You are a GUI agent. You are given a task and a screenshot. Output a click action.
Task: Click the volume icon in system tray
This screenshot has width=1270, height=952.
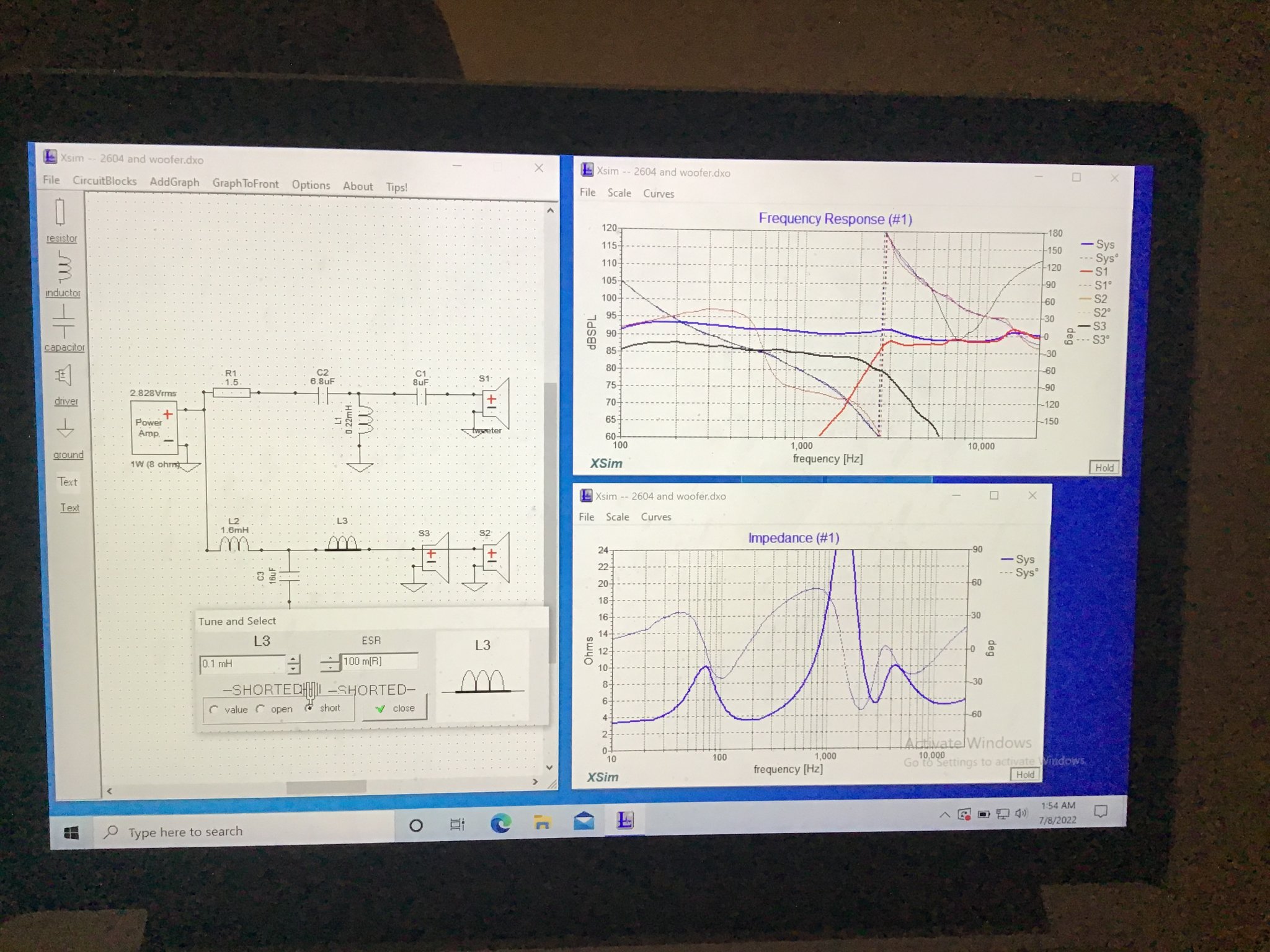[1021, 813]
